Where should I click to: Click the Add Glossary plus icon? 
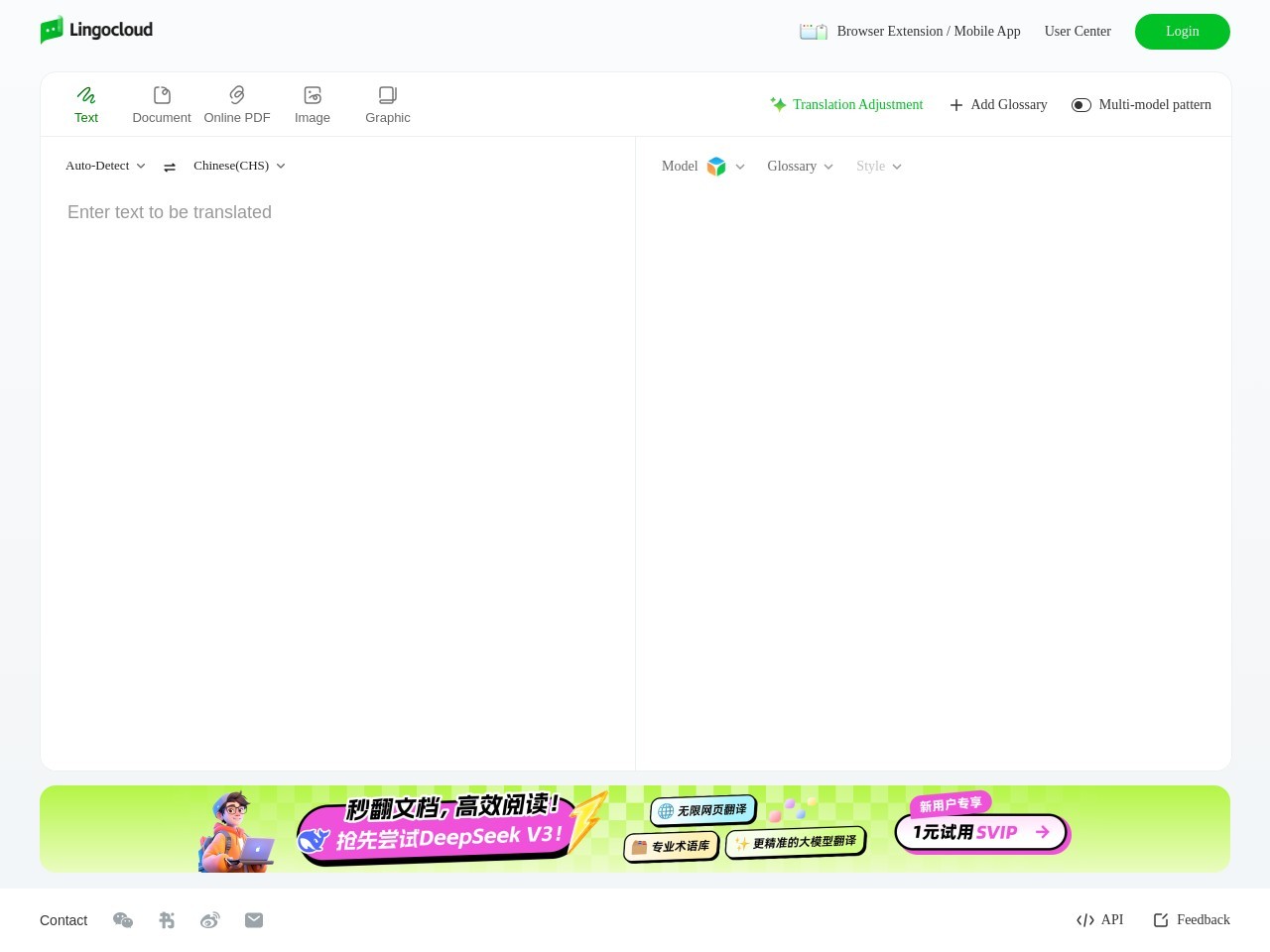956,105
